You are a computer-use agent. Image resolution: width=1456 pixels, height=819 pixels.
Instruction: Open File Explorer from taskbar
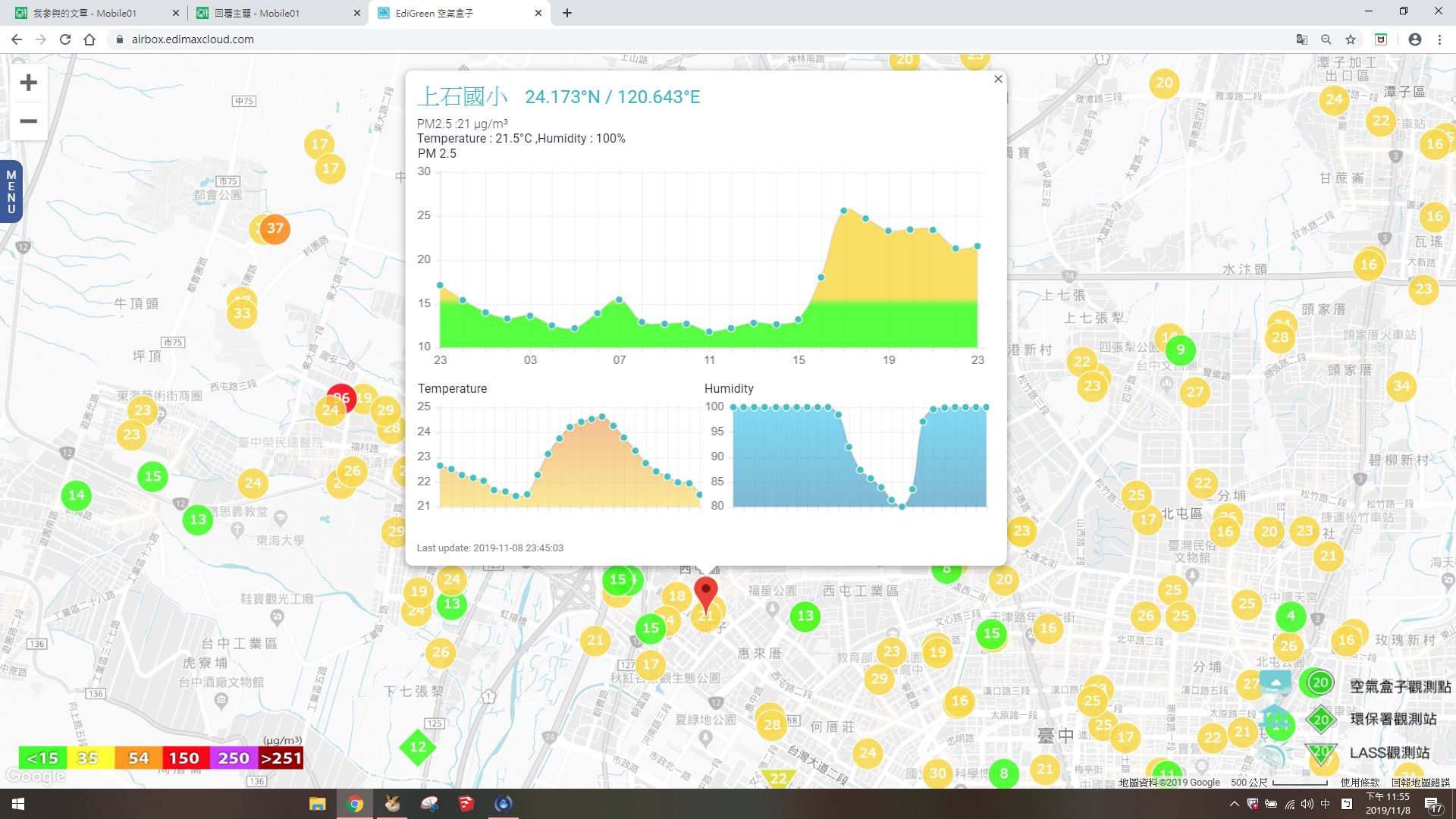pos(317,804)
